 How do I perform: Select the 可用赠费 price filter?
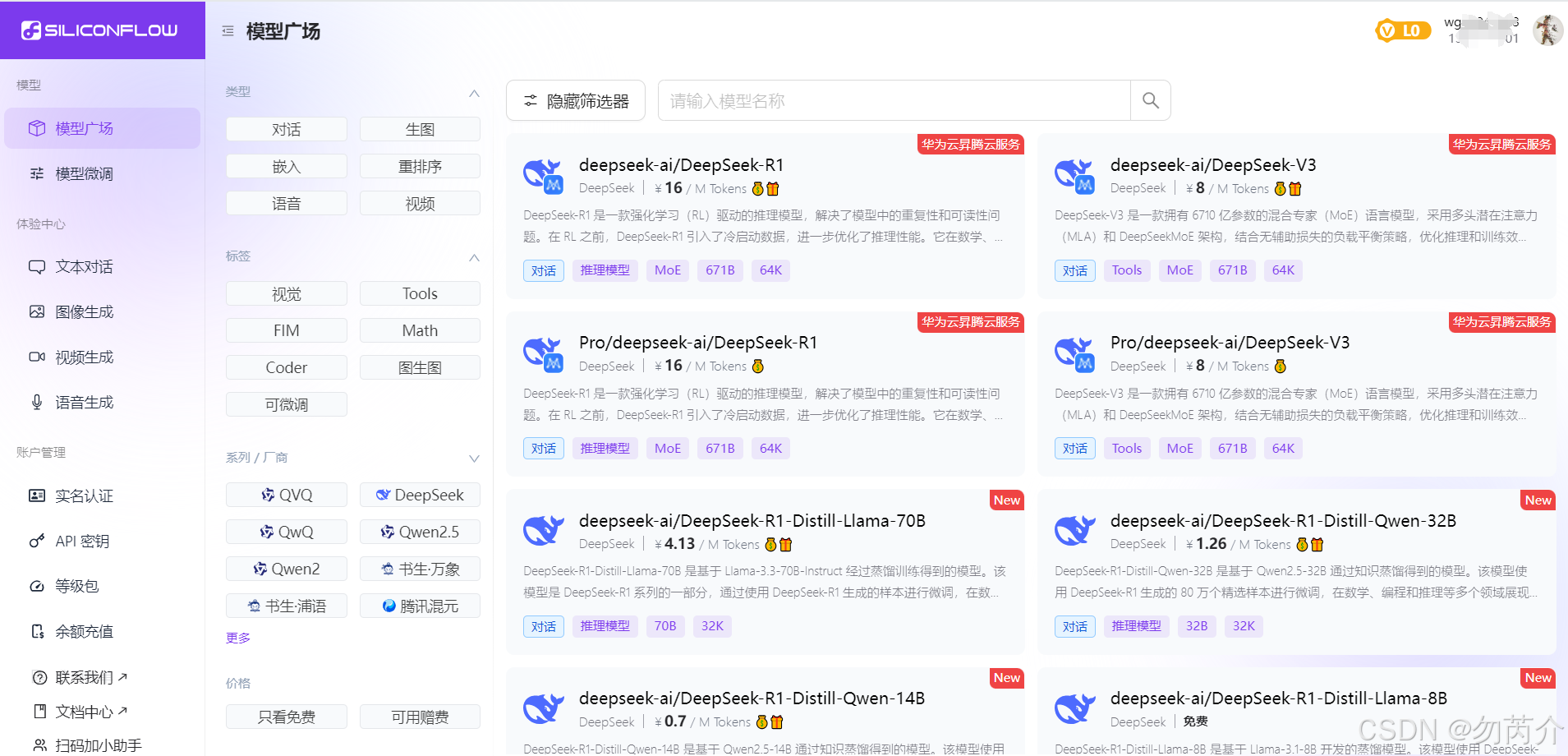[420, 717]
